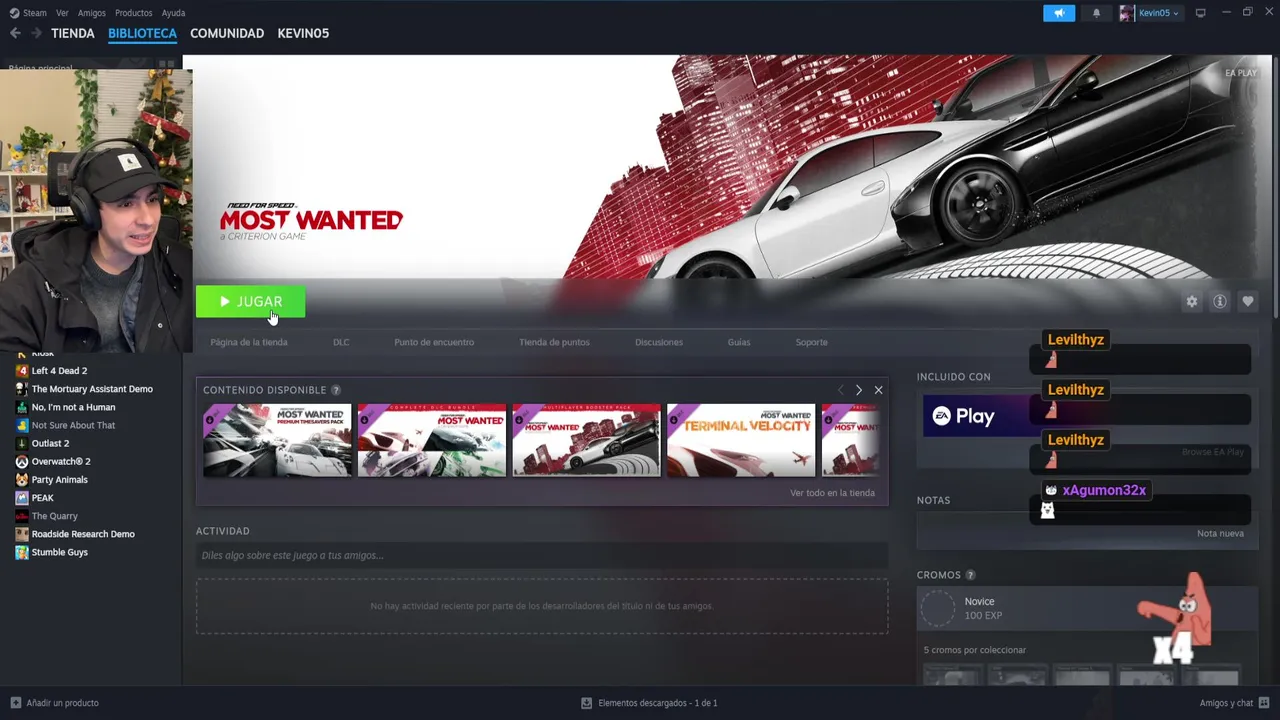Open the KEVIN05 profile tab
This screenshot has height=720, width=1280.
[303, 33]
